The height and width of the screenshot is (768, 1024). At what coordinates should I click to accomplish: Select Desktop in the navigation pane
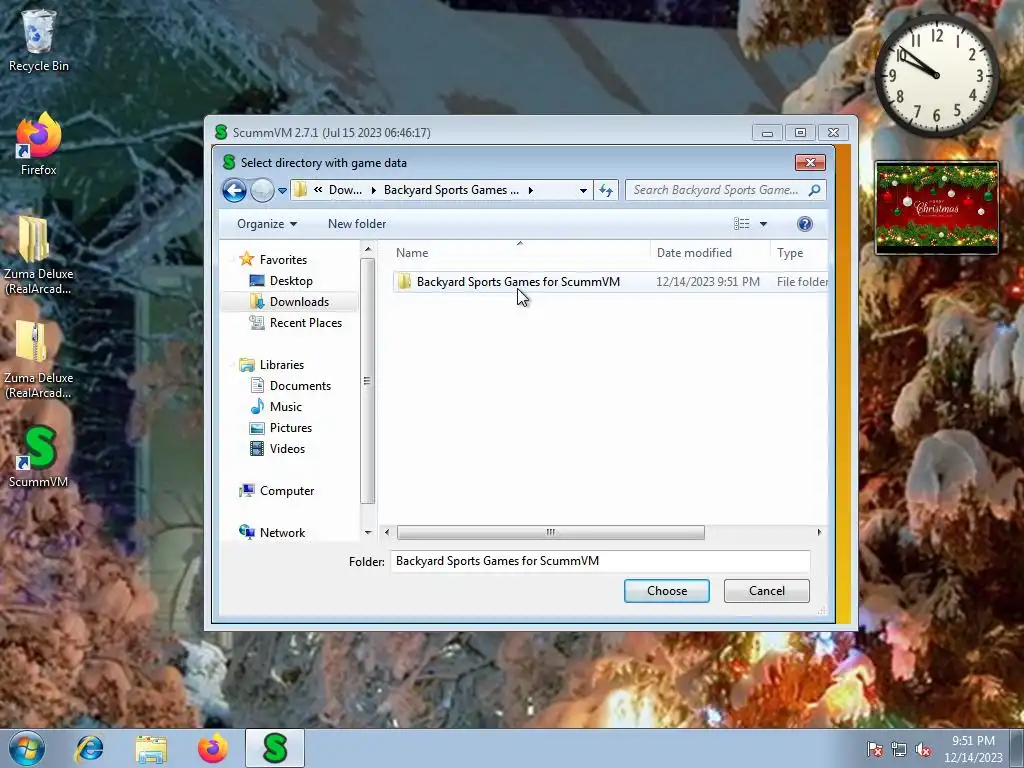(x=291, y=281)
